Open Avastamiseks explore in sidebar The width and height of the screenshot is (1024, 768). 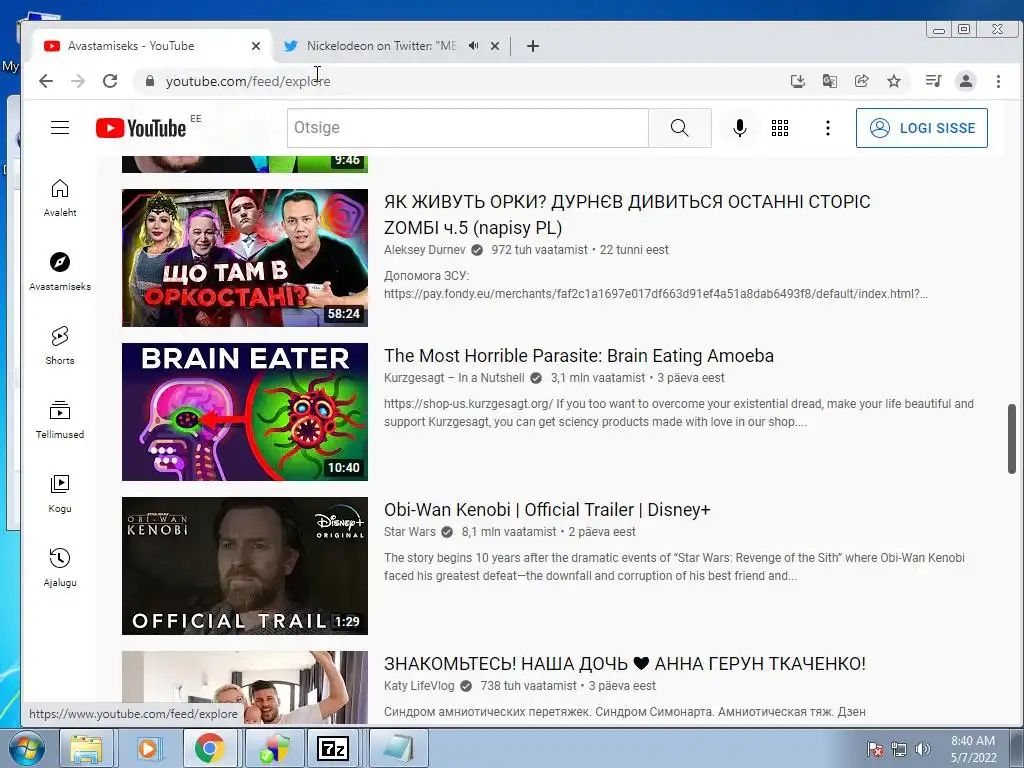[x=60, y=272]
